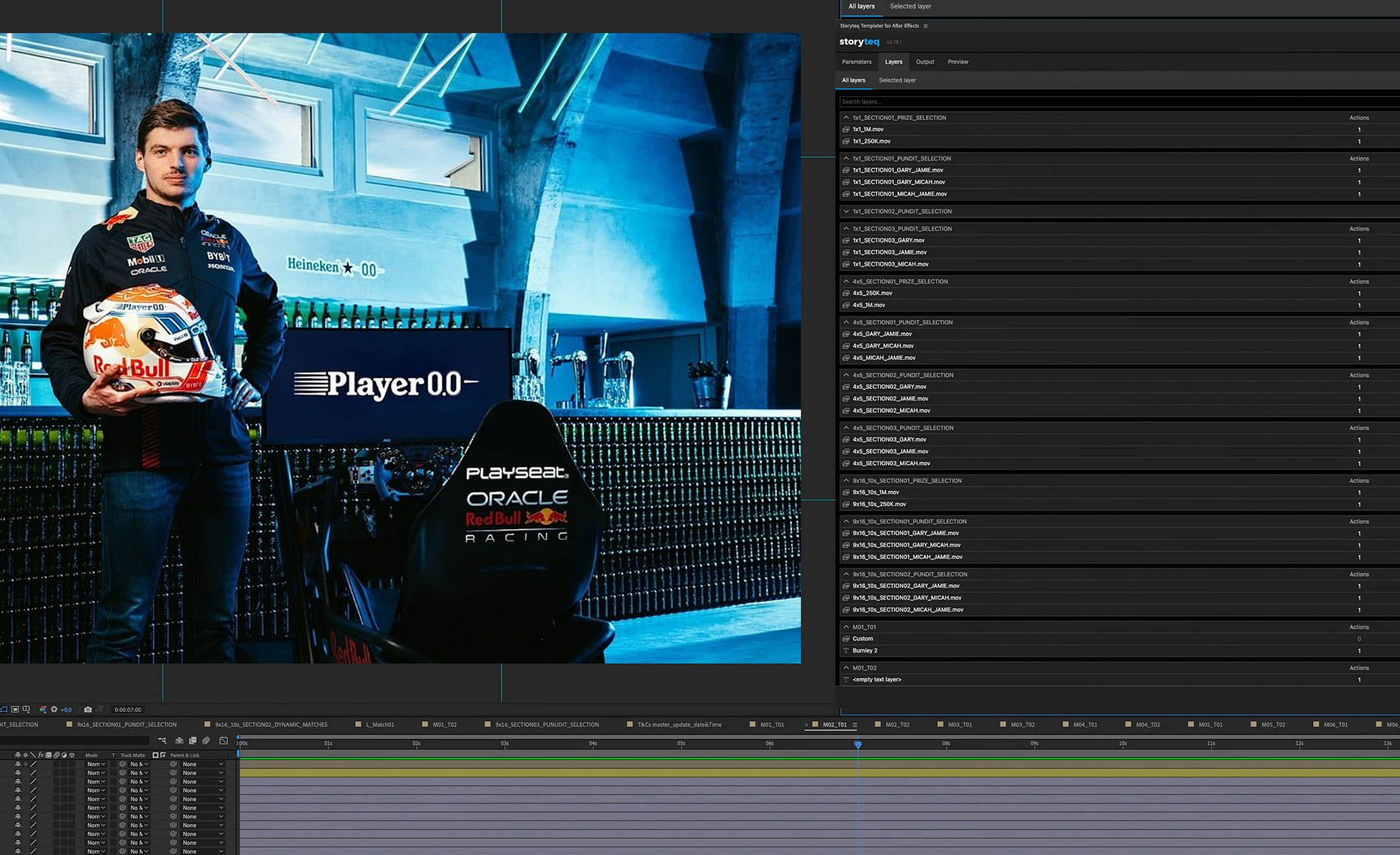
Task: Open Show Channel color management icon
Action: point(43,710)
